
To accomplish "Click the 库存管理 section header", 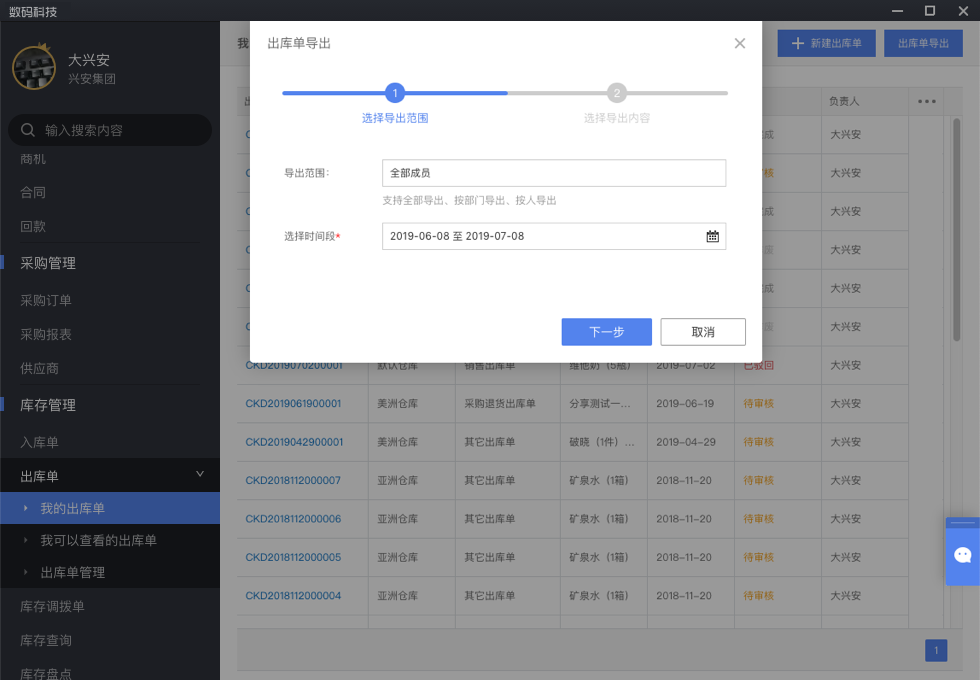I will click(48, 405).
